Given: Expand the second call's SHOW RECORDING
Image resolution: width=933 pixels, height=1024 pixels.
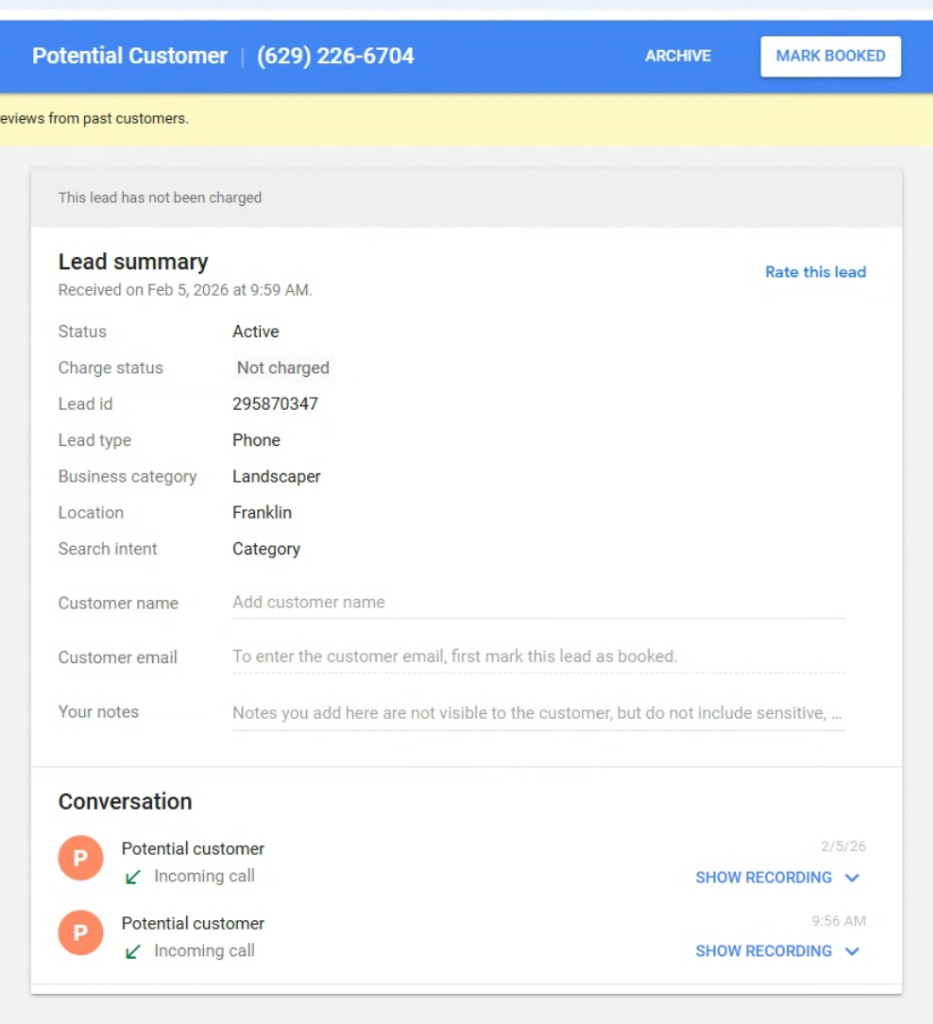Looking at the screenshot, I should (x=763, y=951).
